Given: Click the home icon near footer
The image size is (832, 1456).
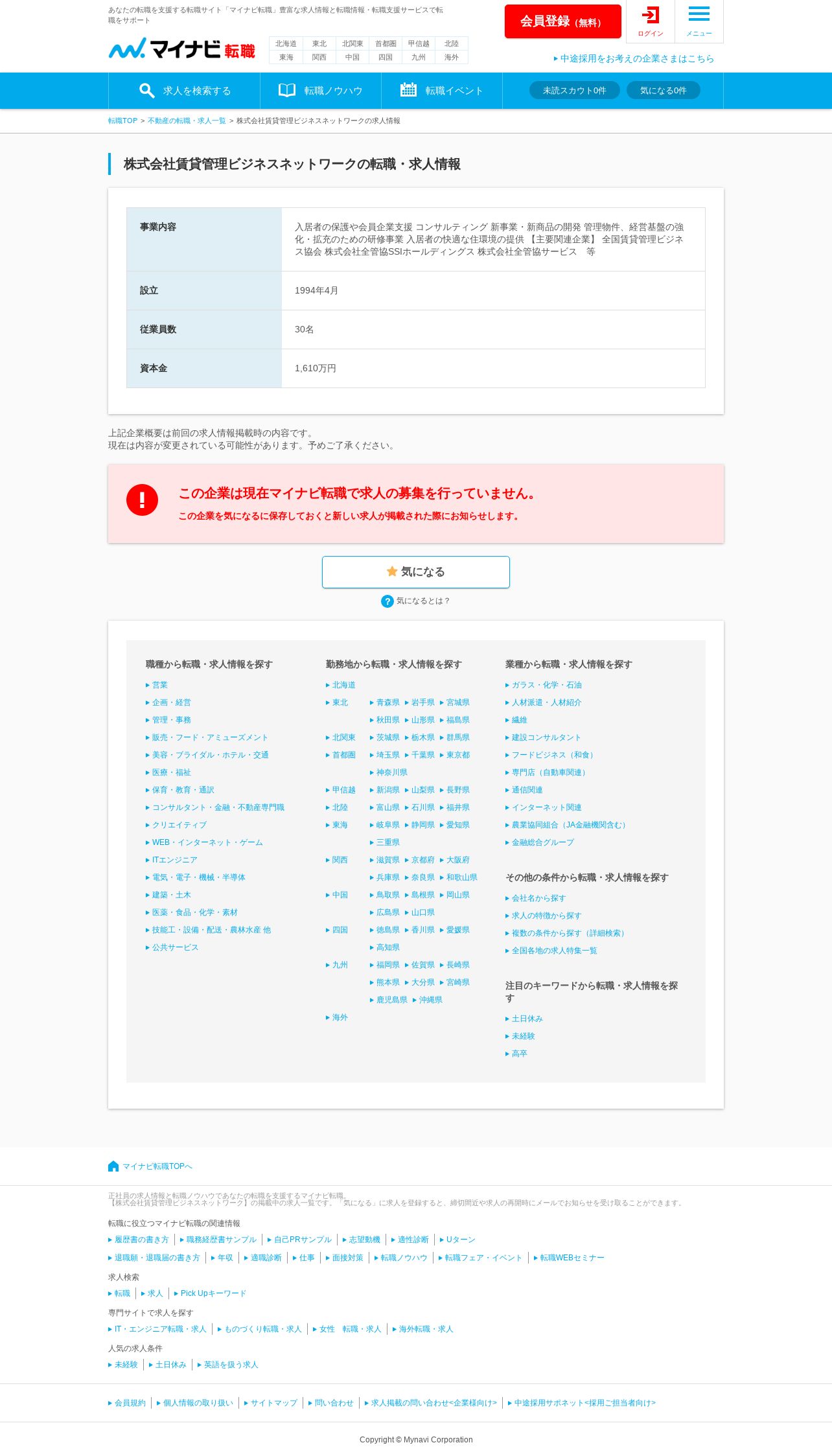Looking at the screenshot, I should [113, 1166].
